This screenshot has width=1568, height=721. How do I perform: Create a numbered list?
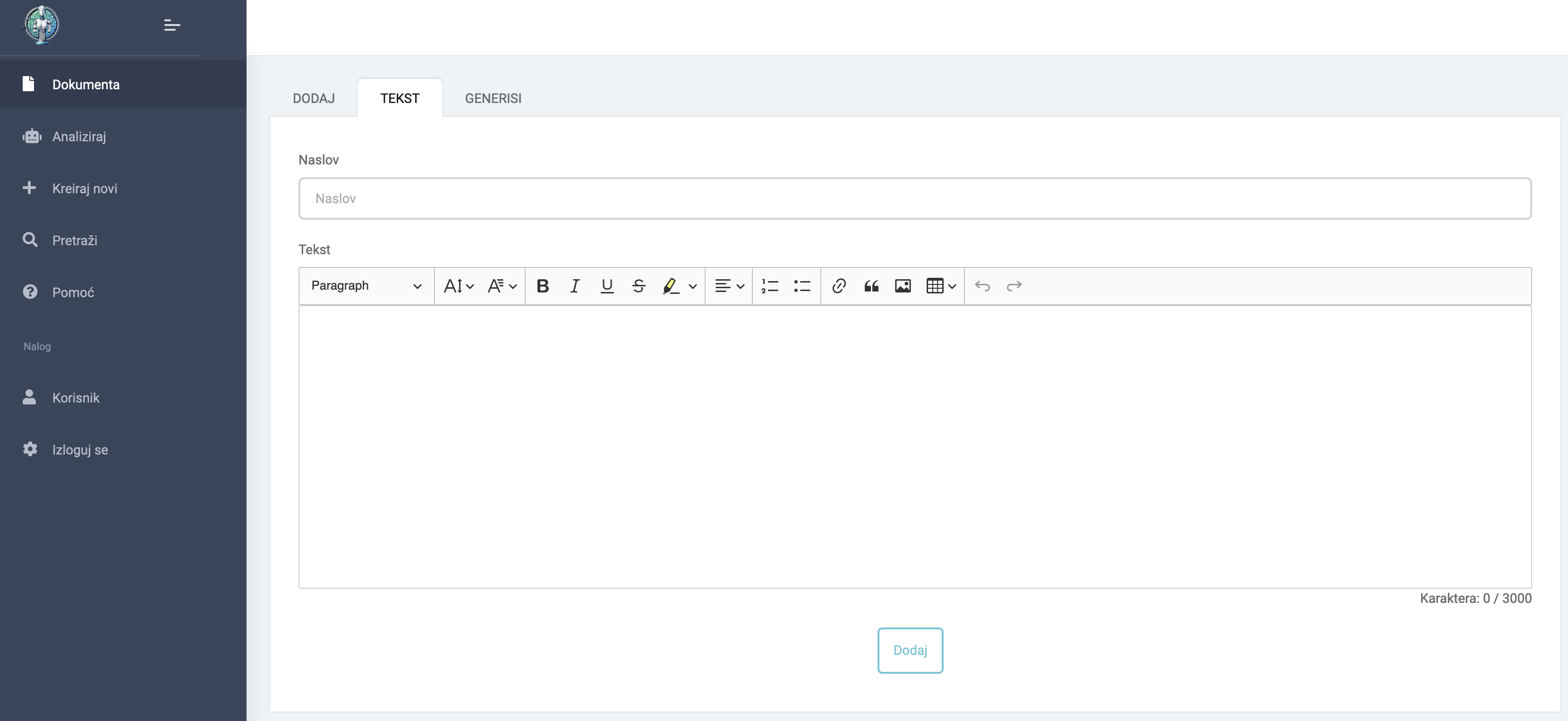pos(770,285)
